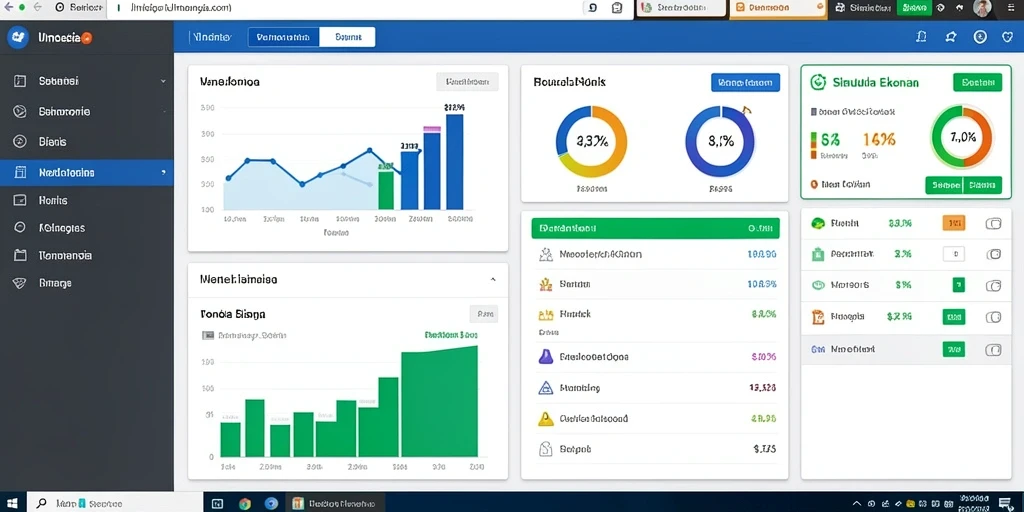The height and width of the screenshot is (512, 1024).
Task: Click the pin icon in blue header
Action: pyautogui.click(x=951, y=37)
